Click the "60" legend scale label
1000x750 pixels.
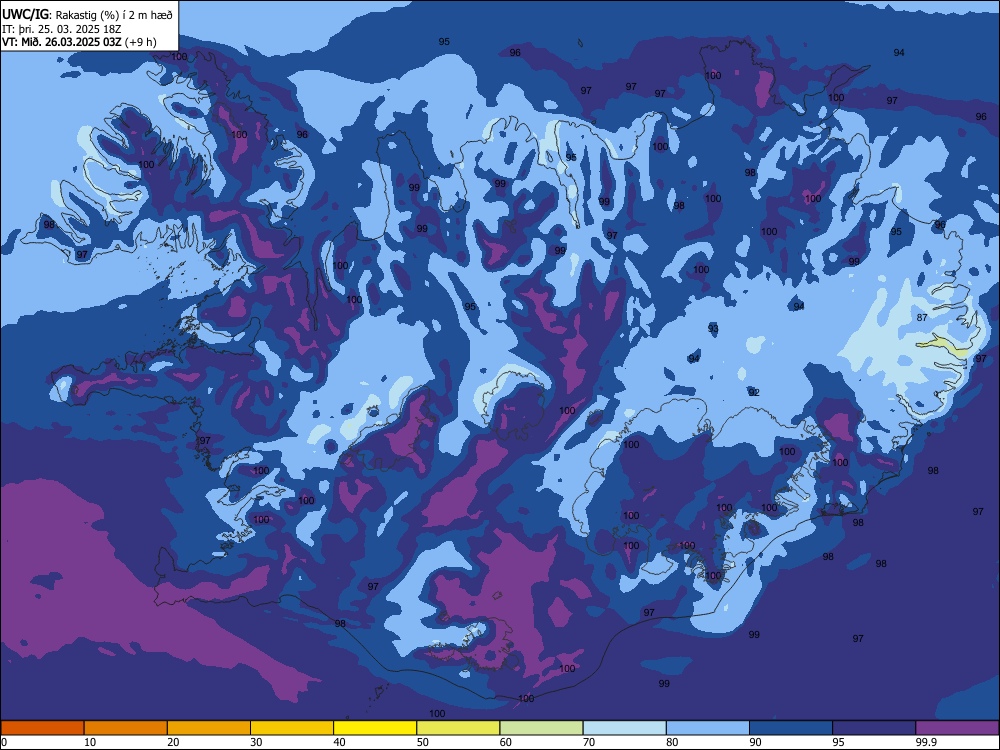pyautogui.click(x=506, y=742)
